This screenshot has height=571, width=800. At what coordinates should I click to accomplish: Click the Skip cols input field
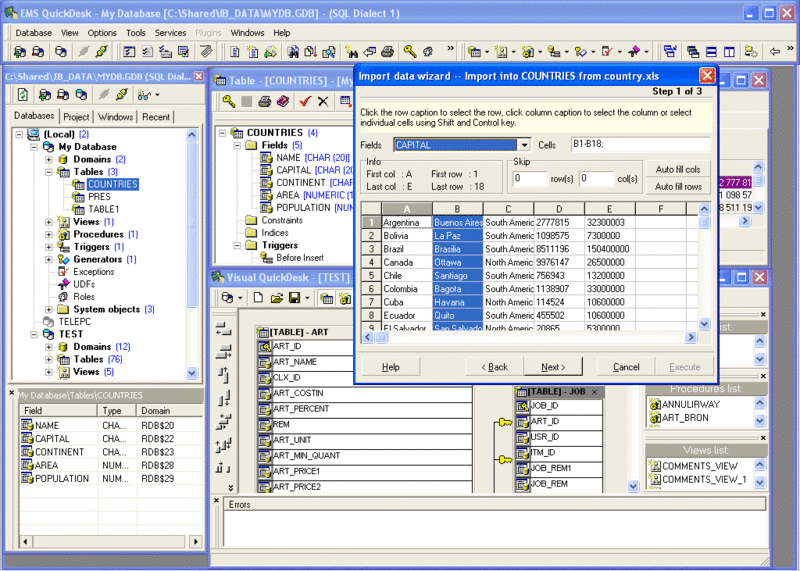pos(596,179)
